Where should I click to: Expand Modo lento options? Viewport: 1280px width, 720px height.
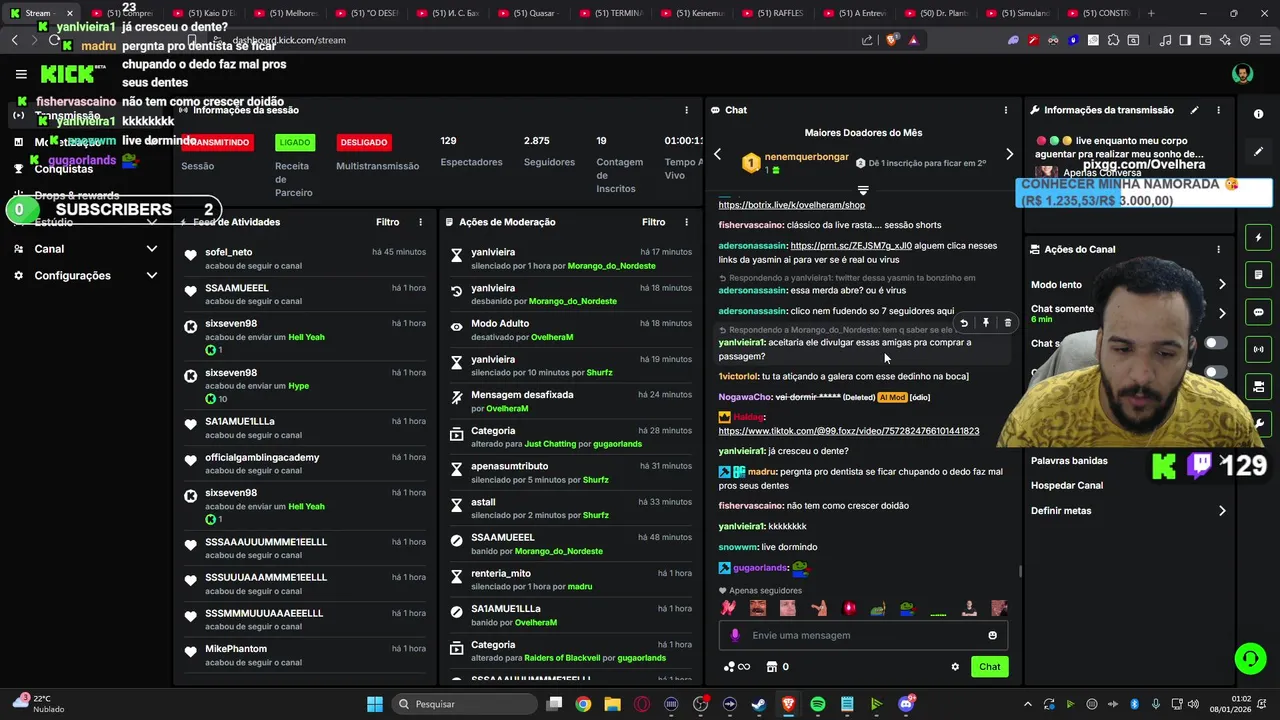point(1222,285)
